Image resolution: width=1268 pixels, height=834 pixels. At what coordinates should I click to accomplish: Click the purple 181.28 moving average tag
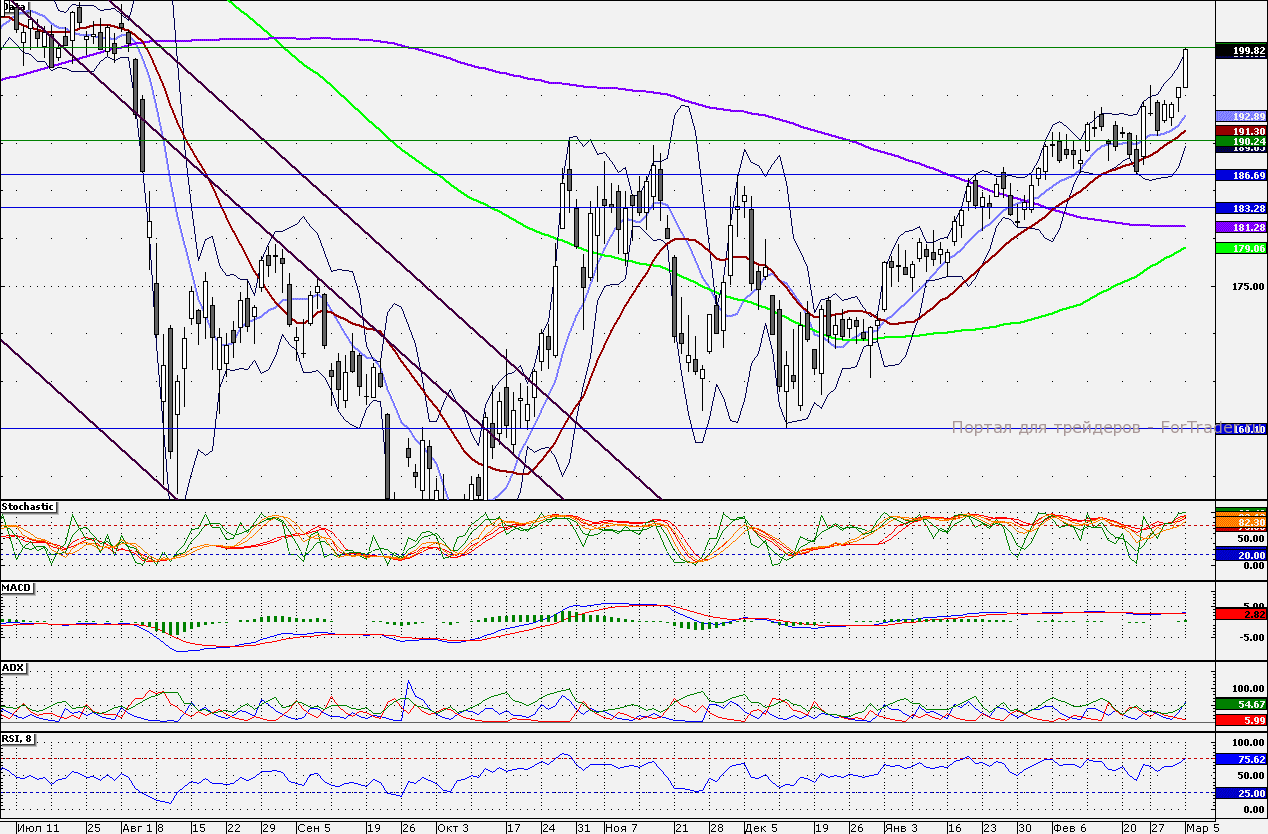pos(1240,228)
